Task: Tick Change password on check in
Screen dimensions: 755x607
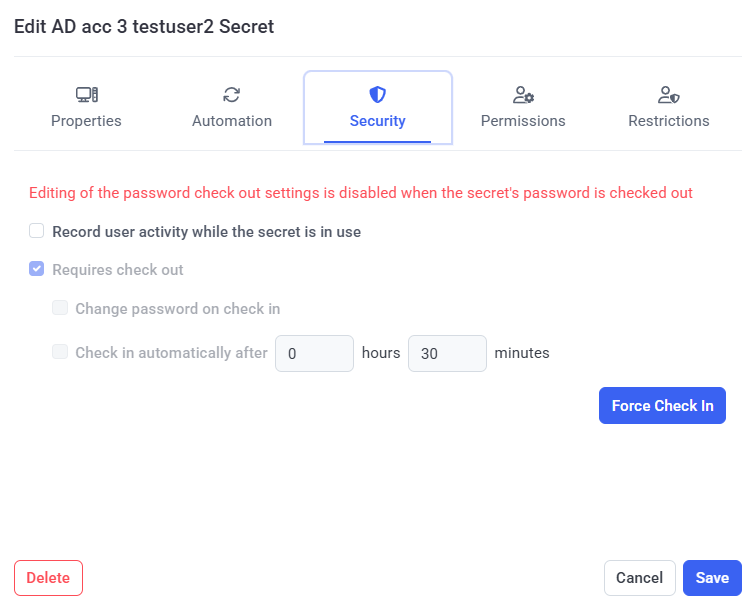Action: pos(60,308)
